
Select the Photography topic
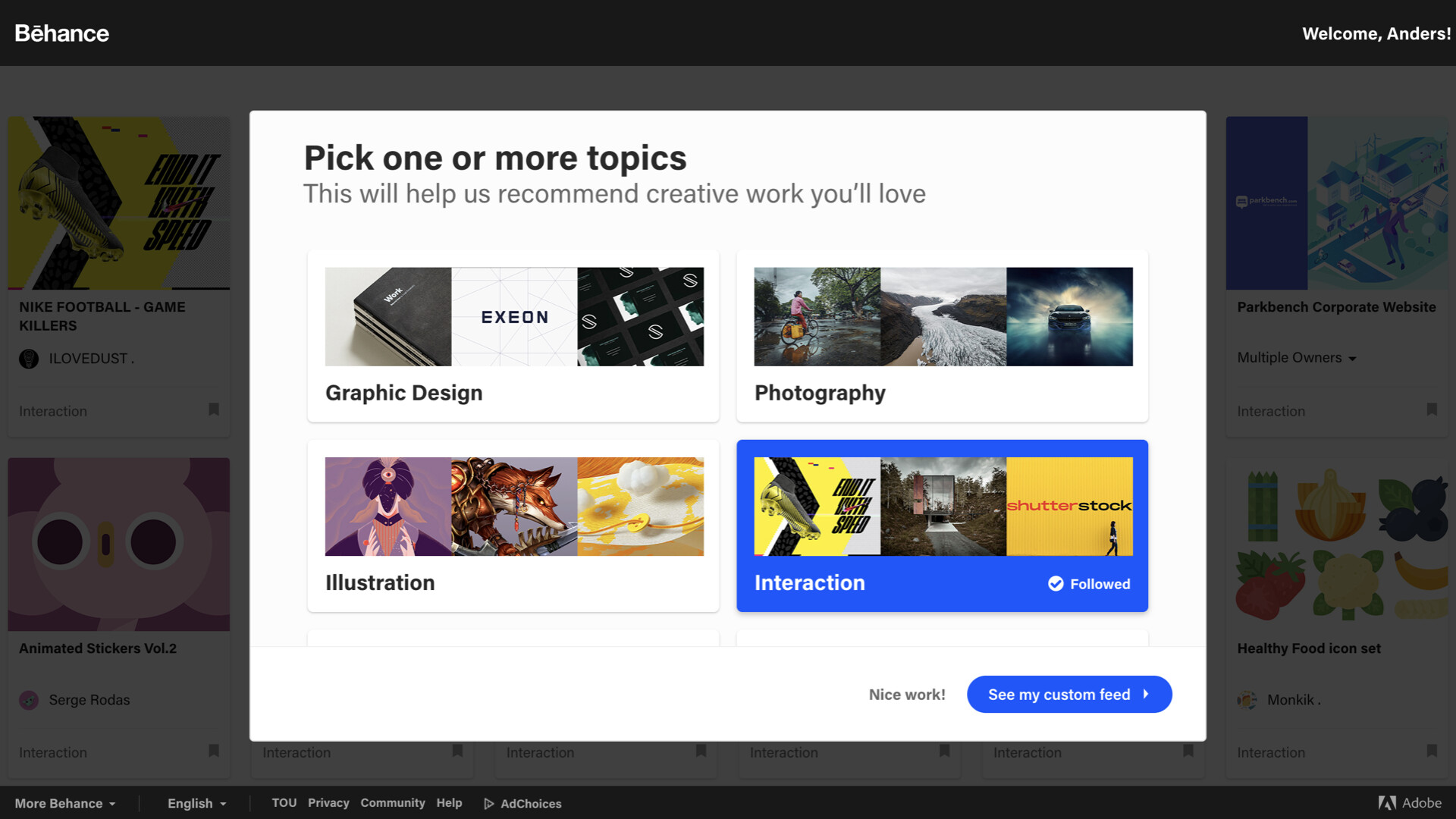pos(942,336)
